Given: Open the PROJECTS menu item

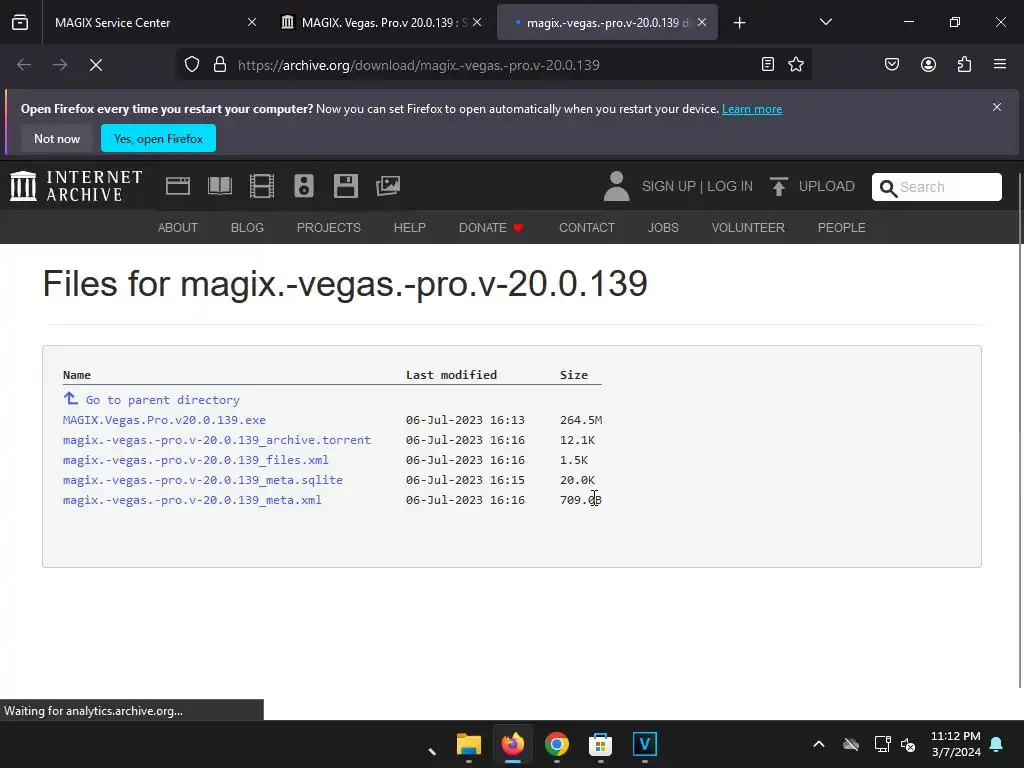Looking at the screenshot, I should 328,228.
